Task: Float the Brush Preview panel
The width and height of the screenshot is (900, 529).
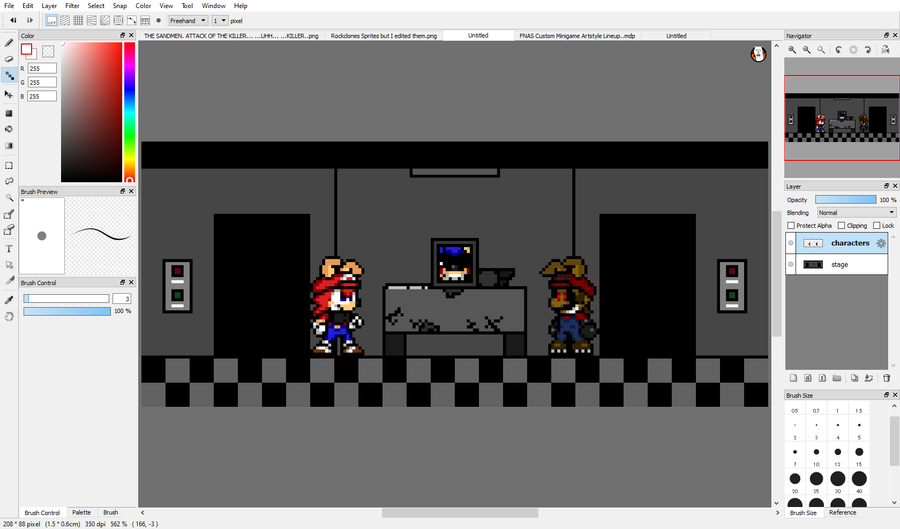Action: (x=122, y=192)
